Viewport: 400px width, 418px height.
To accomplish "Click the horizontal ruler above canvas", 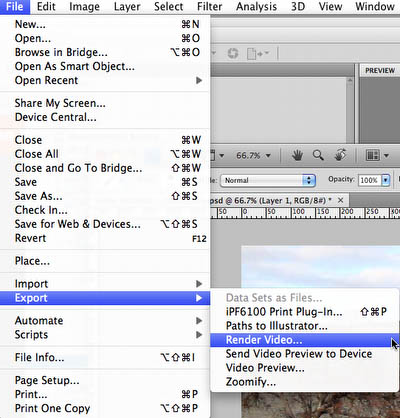I will (305, 213).
